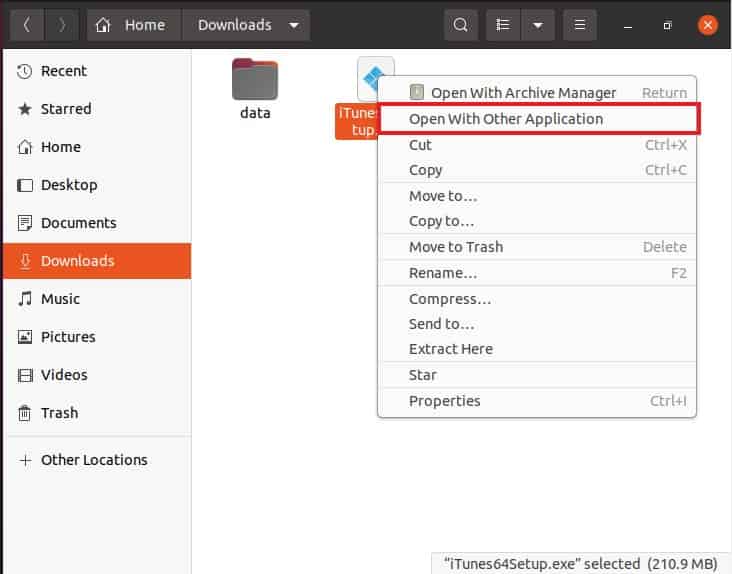Toggle list view icon in header
This screenshot has width=732, height=574.
(503, 25)
